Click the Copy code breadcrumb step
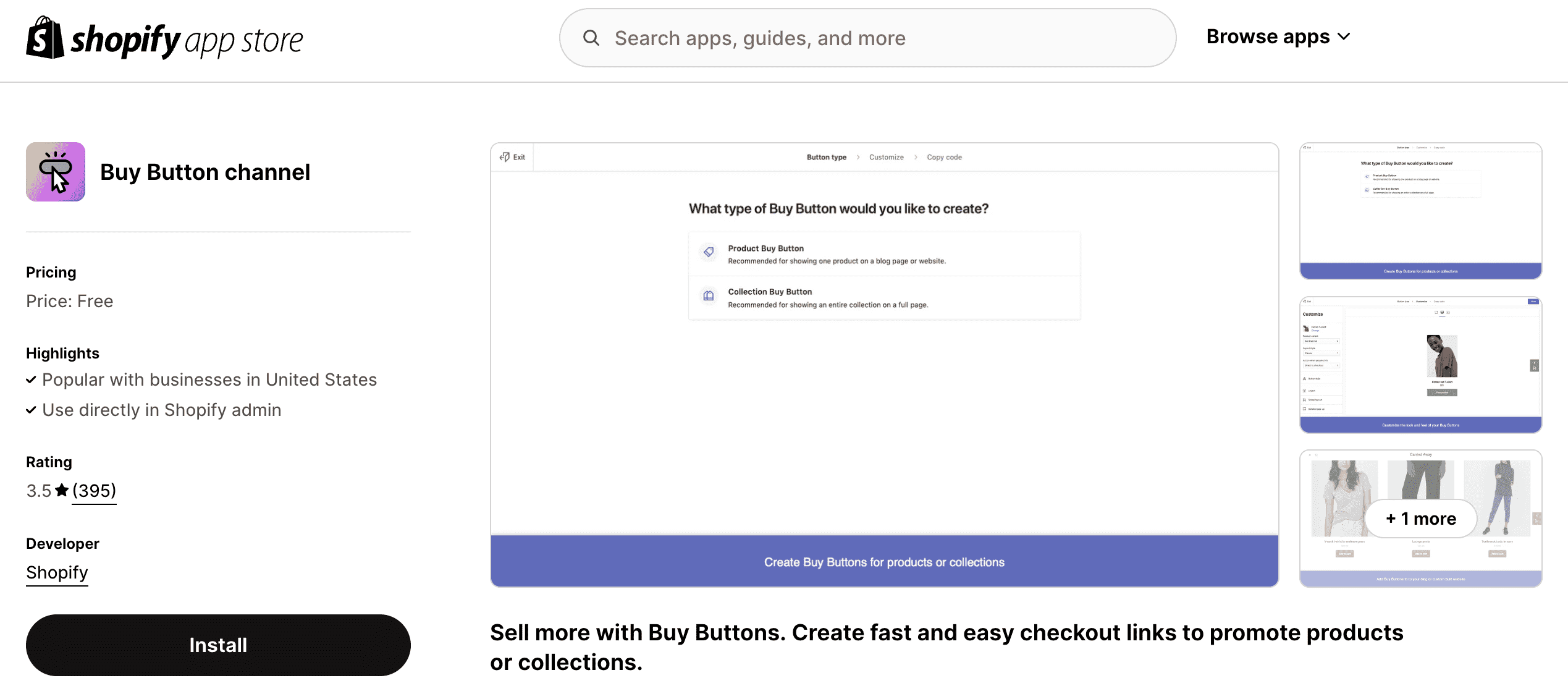The width and height of the screenshot is (1568, 691). (944, 157)
